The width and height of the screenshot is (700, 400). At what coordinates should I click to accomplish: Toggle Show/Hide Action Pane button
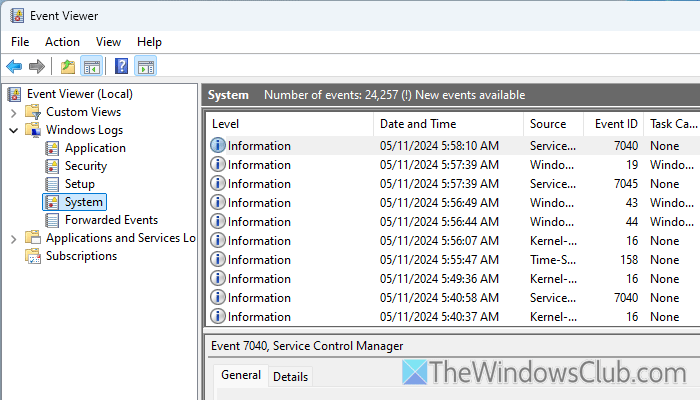click(x=146, y=67)
